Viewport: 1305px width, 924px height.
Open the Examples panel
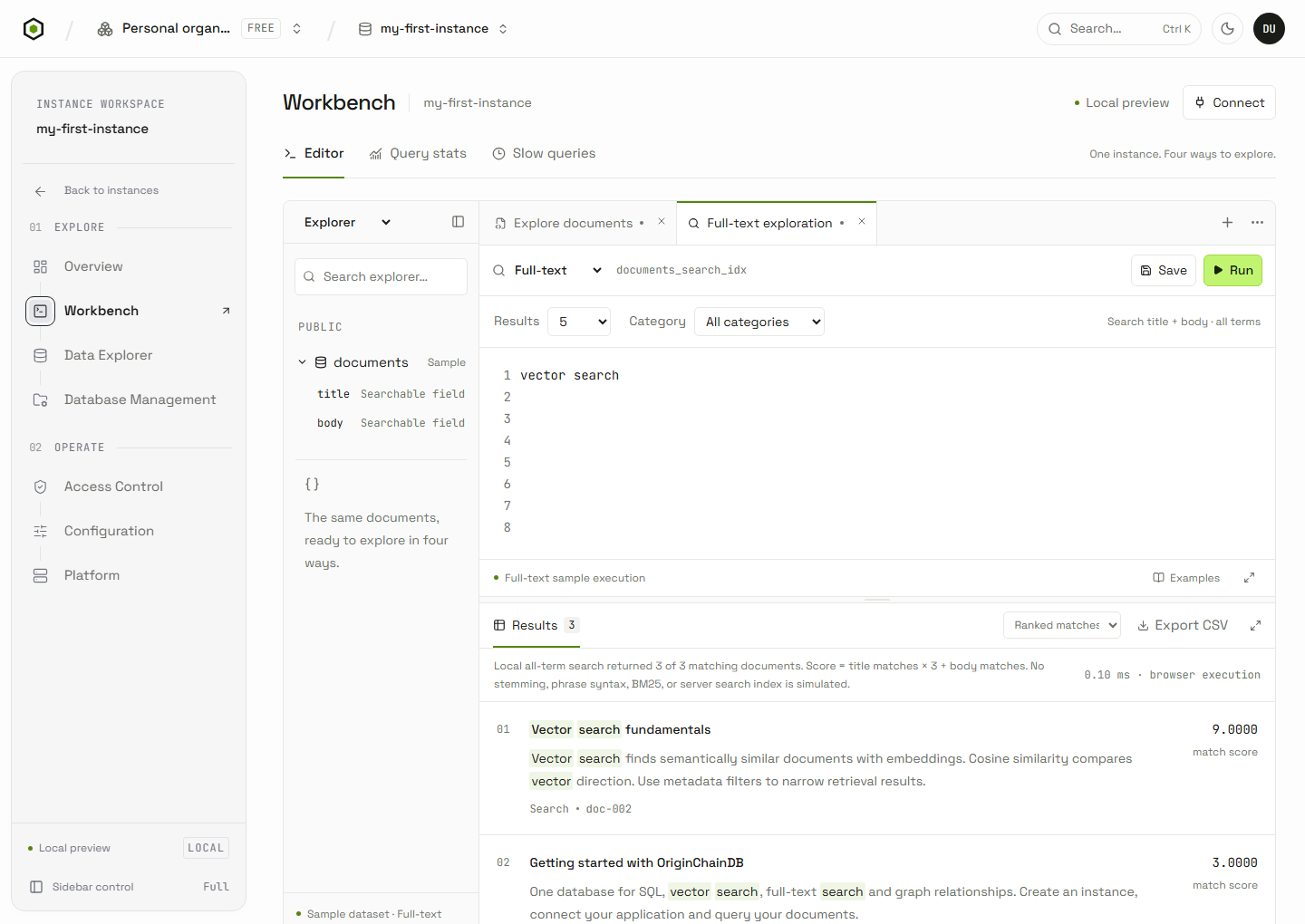pyautogui.click(x=1185, y=578)
